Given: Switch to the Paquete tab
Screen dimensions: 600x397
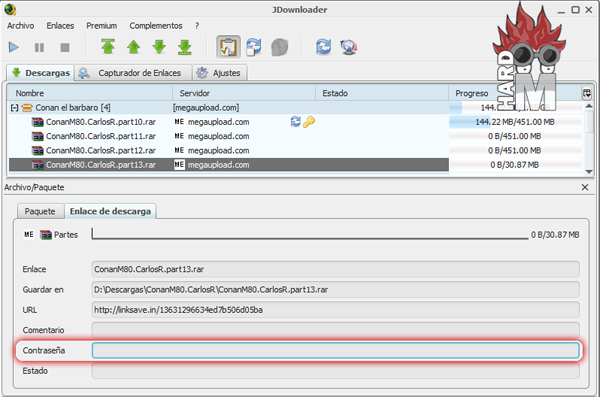Looking at the screenshot, I should (40, 211).
